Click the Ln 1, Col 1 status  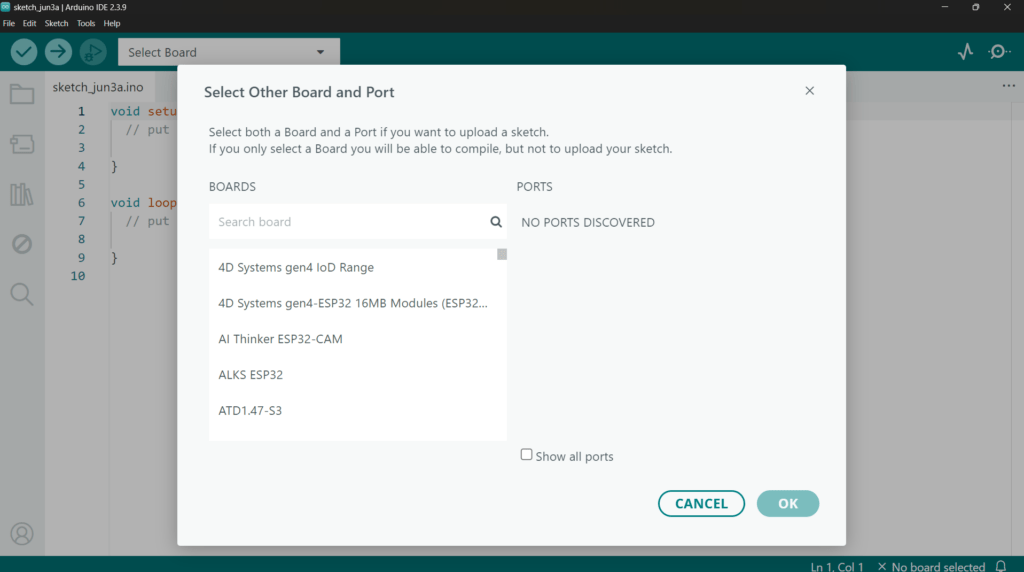click(837, 567)
